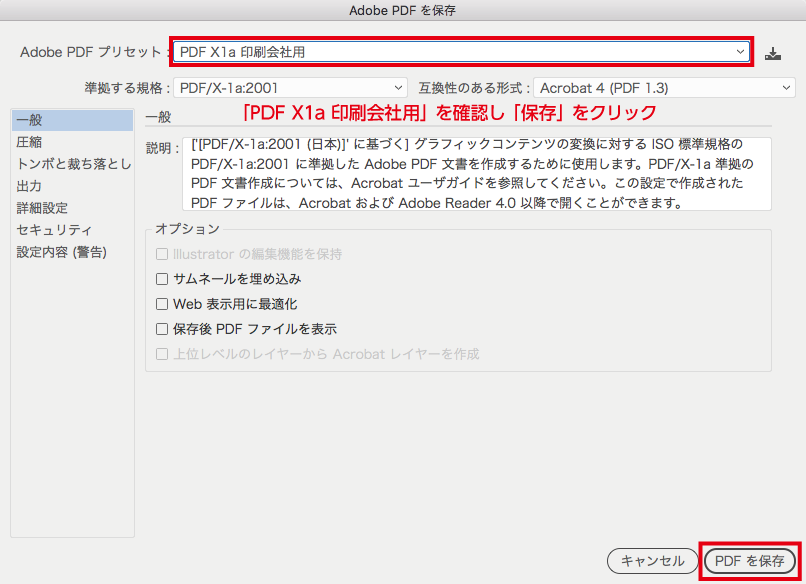Select 一般 in the left category list

pos(72,120)
